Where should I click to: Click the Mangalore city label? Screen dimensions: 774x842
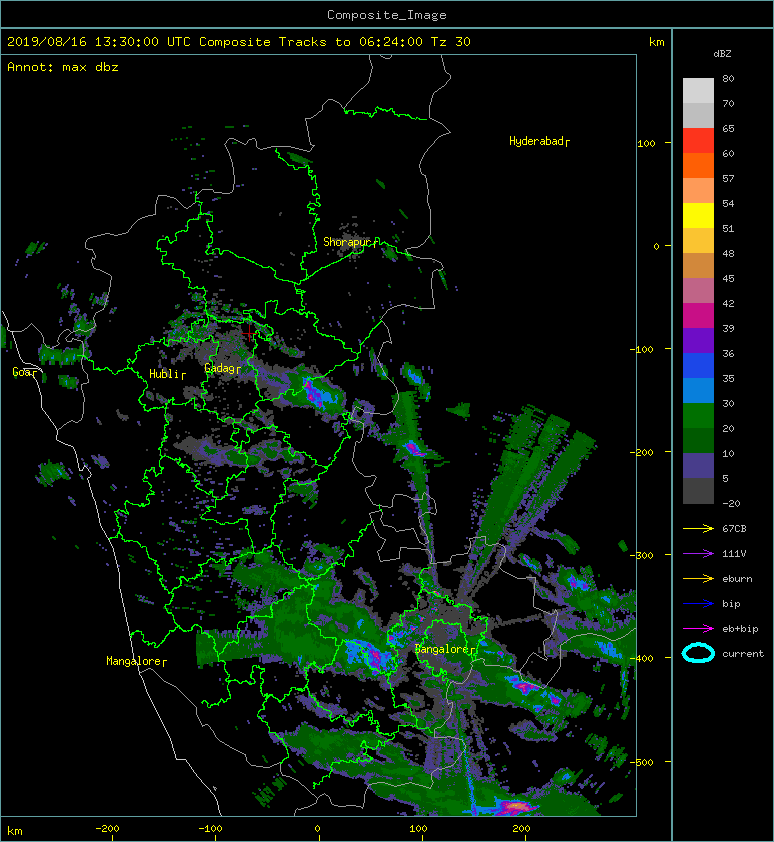click(136, 661)
